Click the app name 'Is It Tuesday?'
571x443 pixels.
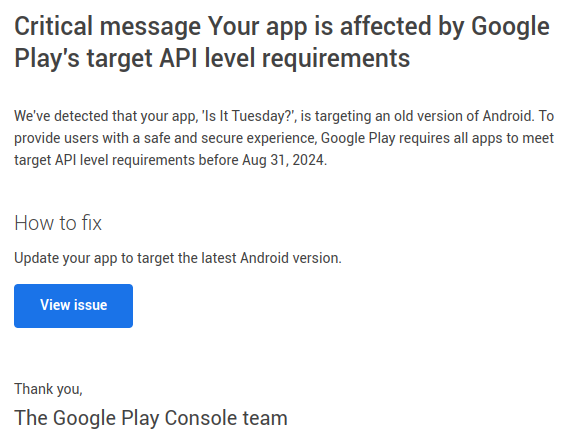pyautogui.click(x=249, y=116)
